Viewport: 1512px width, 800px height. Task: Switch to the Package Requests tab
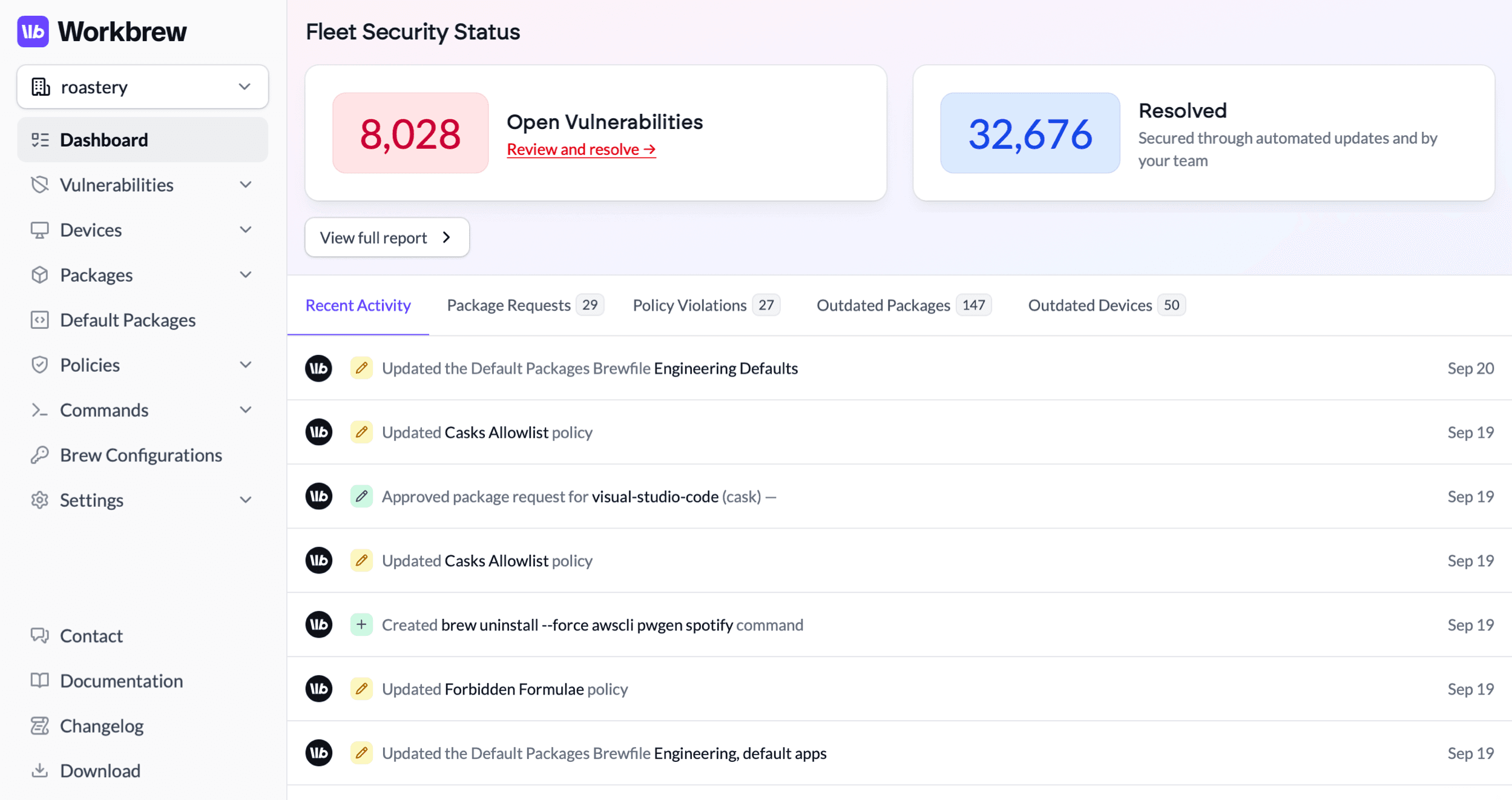(525, 305)
